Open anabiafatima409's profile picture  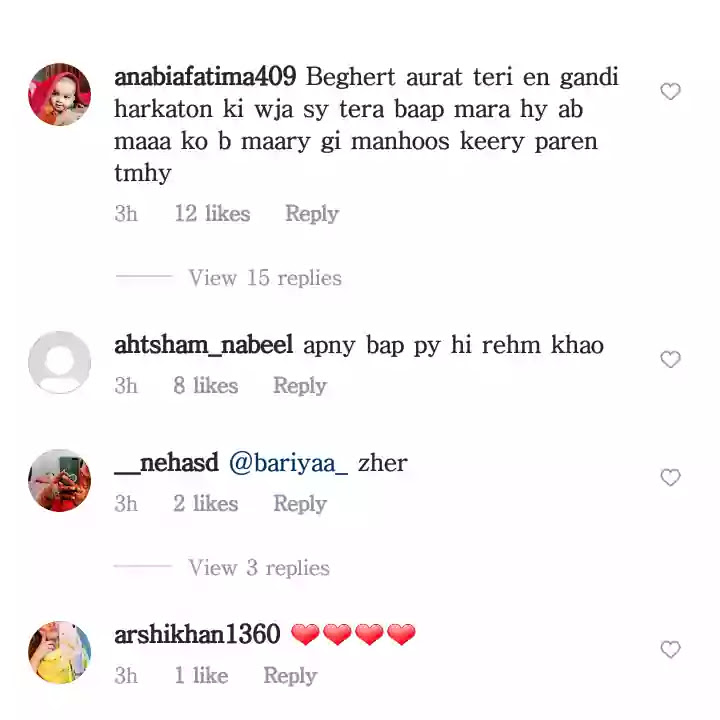pos(59,95)
